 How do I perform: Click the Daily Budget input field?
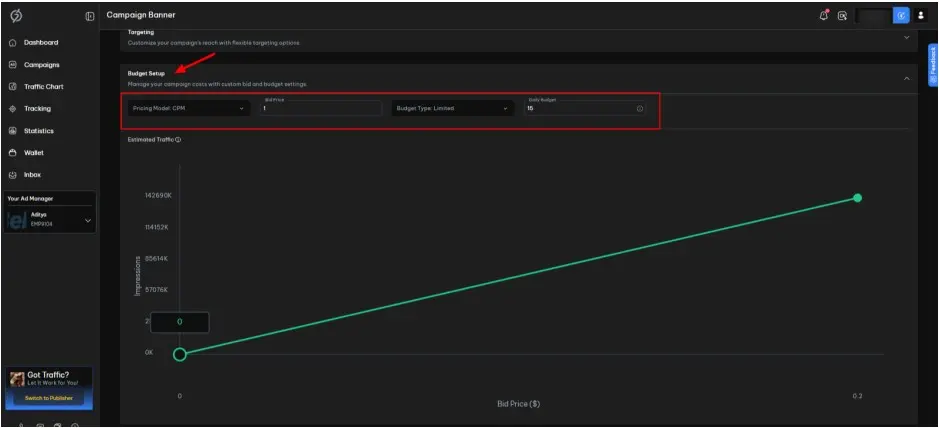(x=584, y=108)
